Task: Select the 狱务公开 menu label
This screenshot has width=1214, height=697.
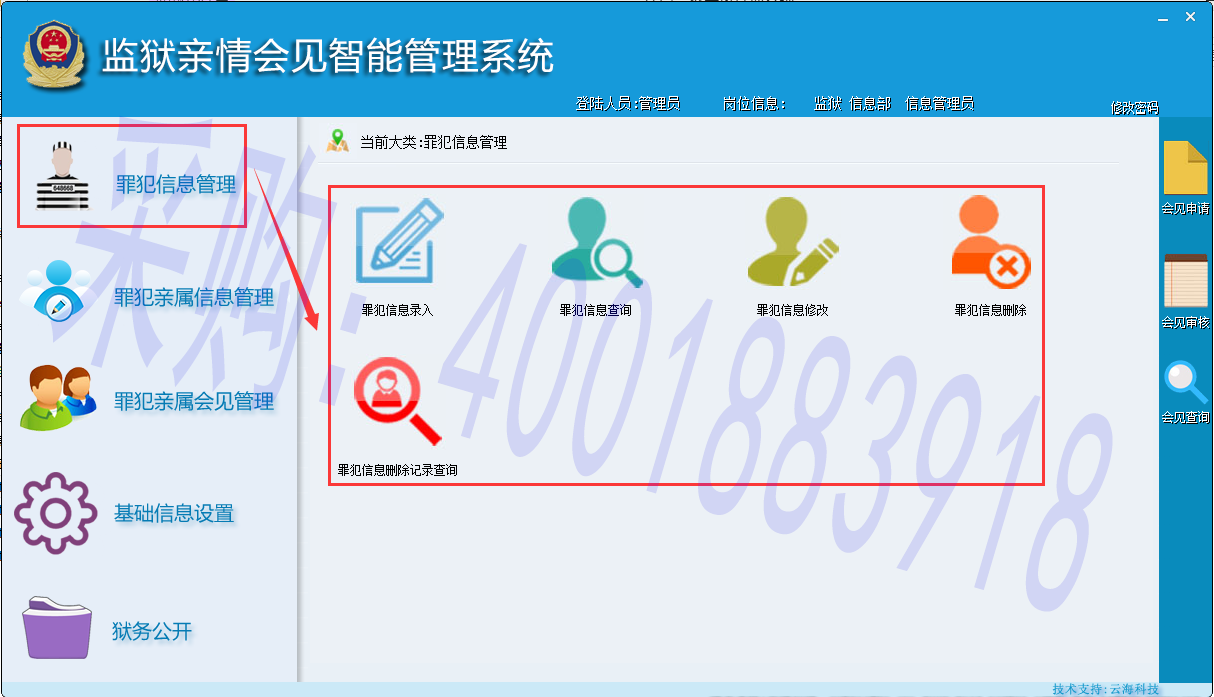Action: coord(152,631)
